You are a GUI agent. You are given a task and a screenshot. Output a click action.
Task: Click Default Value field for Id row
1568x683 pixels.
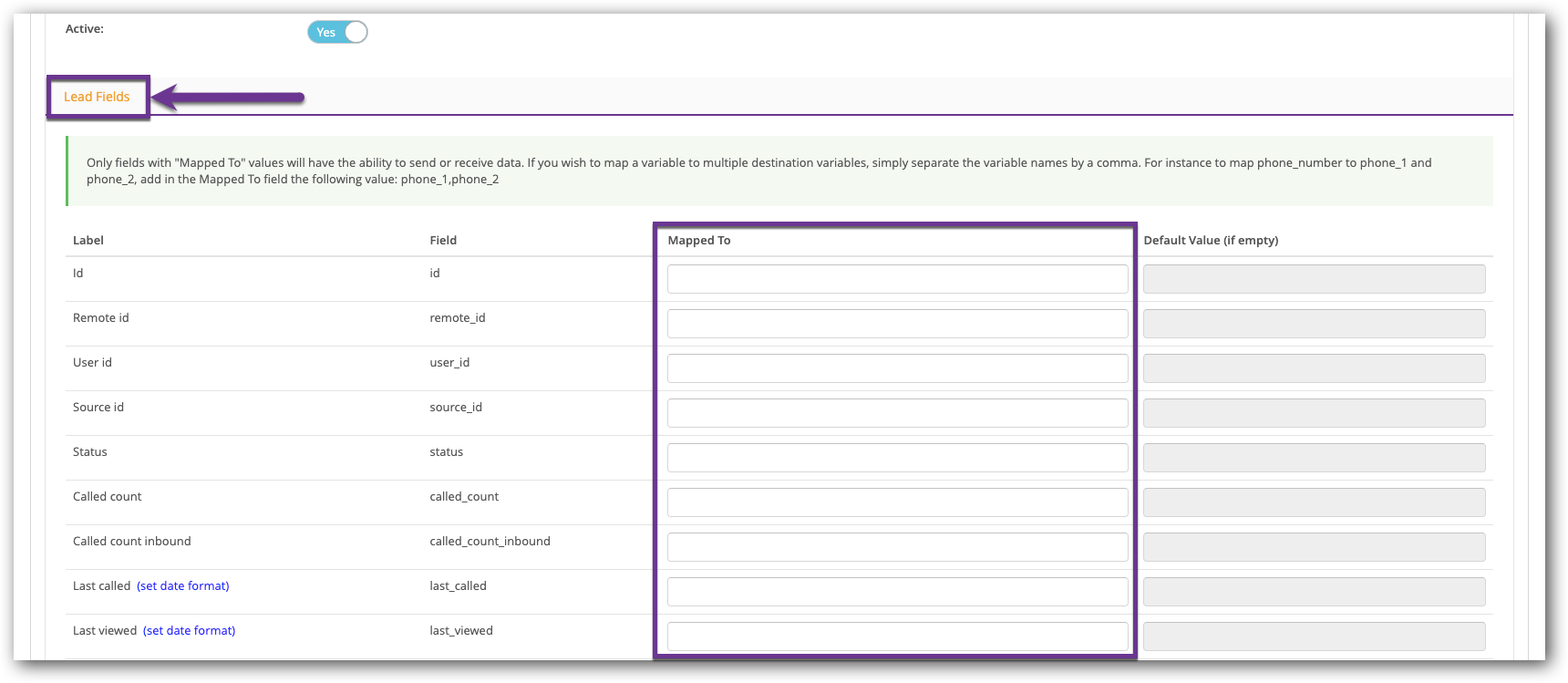(x=1314, y=279)
